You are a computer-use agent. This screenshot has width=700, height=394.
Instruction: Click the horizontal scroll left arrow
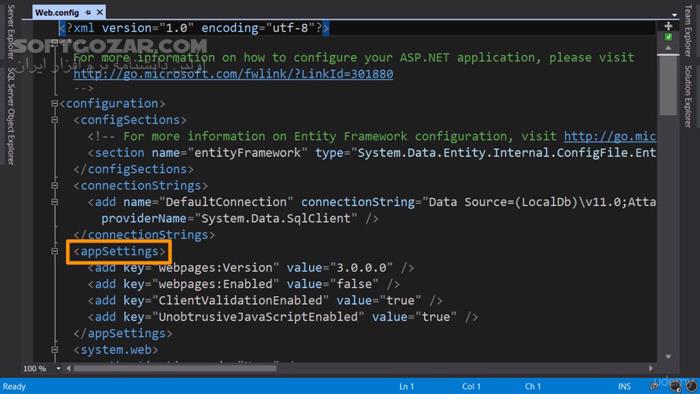click(68, 369)
